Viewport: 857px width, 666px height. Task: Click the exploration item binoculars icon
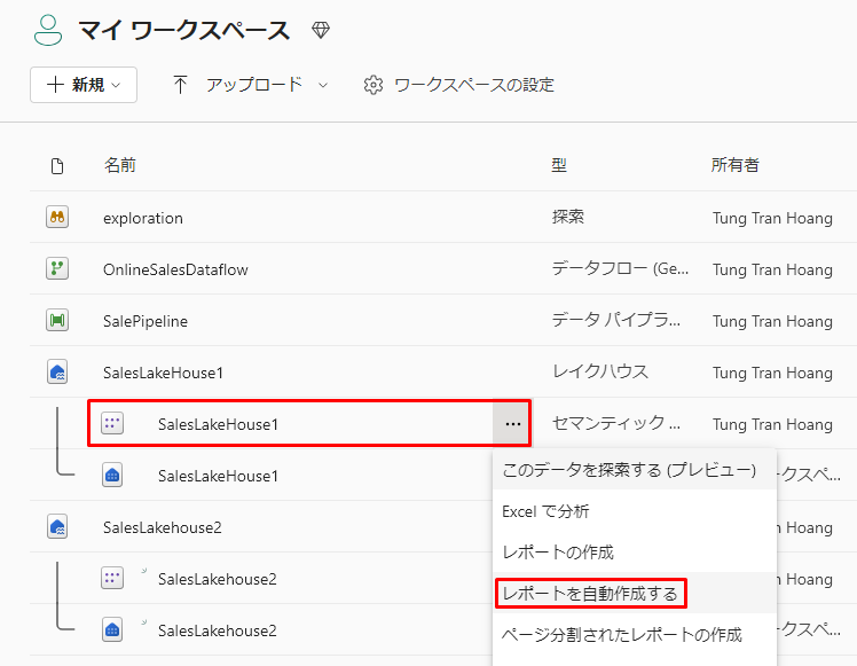click(57, 217)
